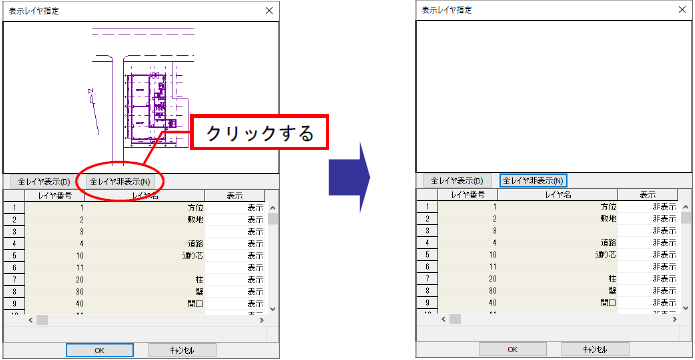Click キャンセル in the right dialog
The image size is (695, 360).
pos(595,349)
